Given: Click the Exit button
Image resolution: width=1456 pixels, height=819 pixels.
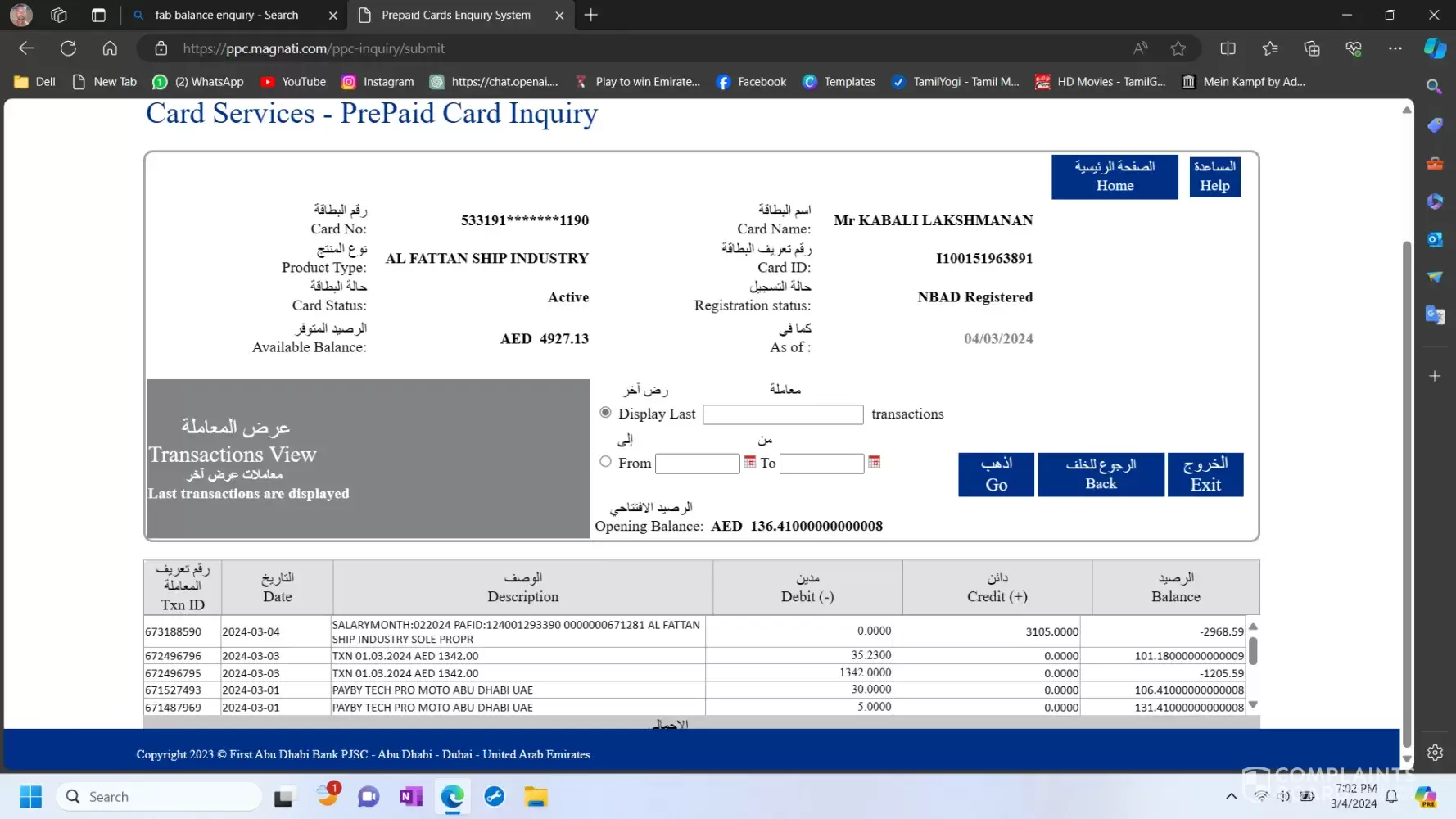Looking at the screenshot, I should [1205, 474].
